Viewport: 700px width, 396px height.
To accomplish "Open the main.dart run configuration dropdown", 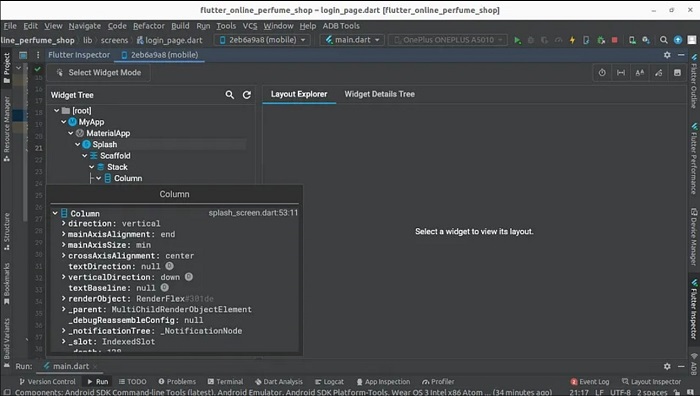I will [x=352, y=40].
